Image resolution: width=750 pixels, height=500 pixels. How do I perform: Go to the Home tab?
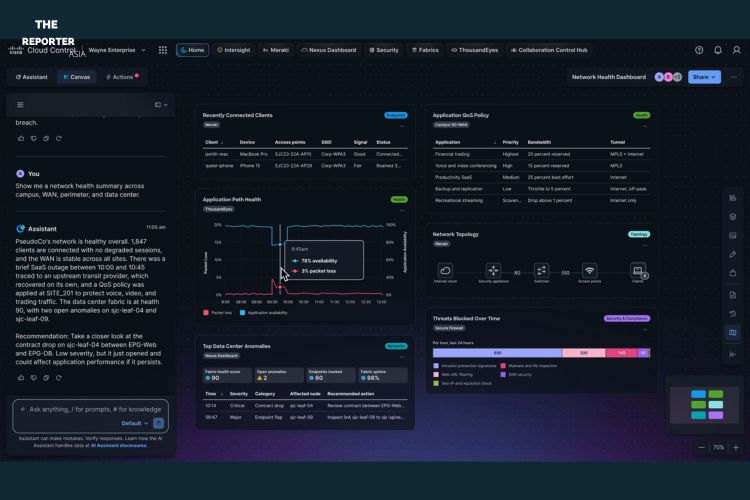tap(192, 50)
